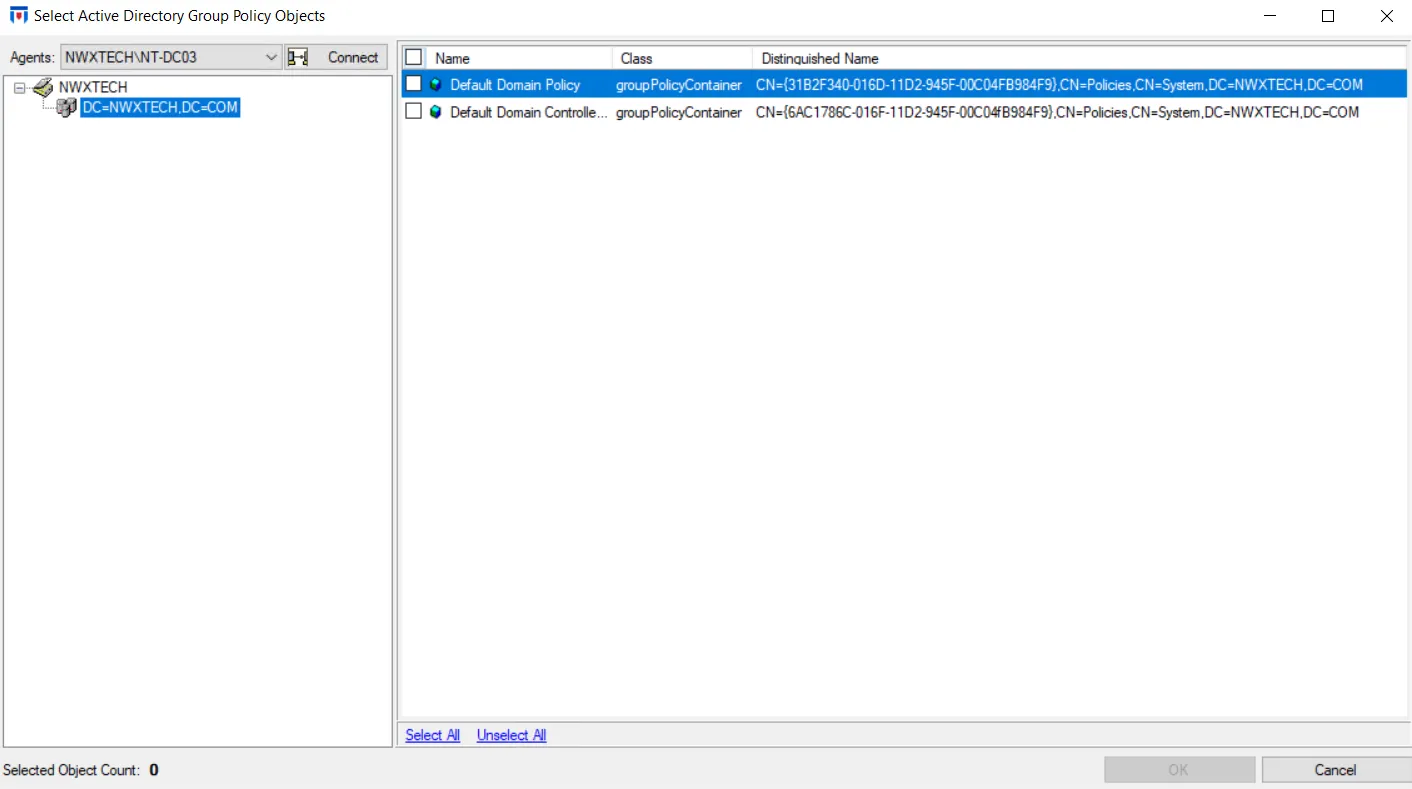Click the NWXTECH forest tree icon
This screenshot has width=1412, height=789.
(43, 88)
